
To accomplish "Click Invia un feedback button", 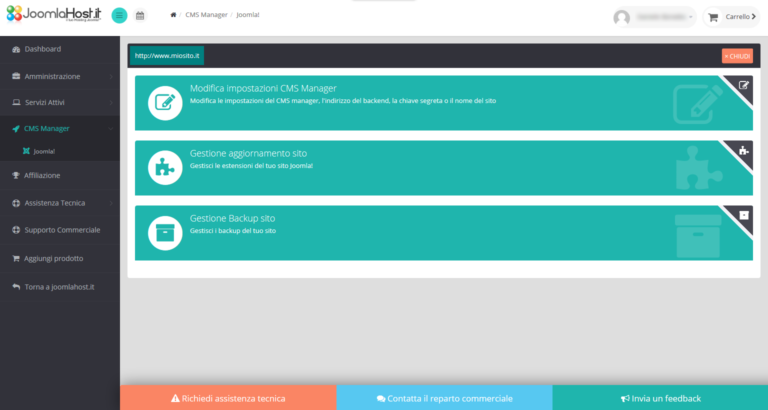I will click(660, 398).
